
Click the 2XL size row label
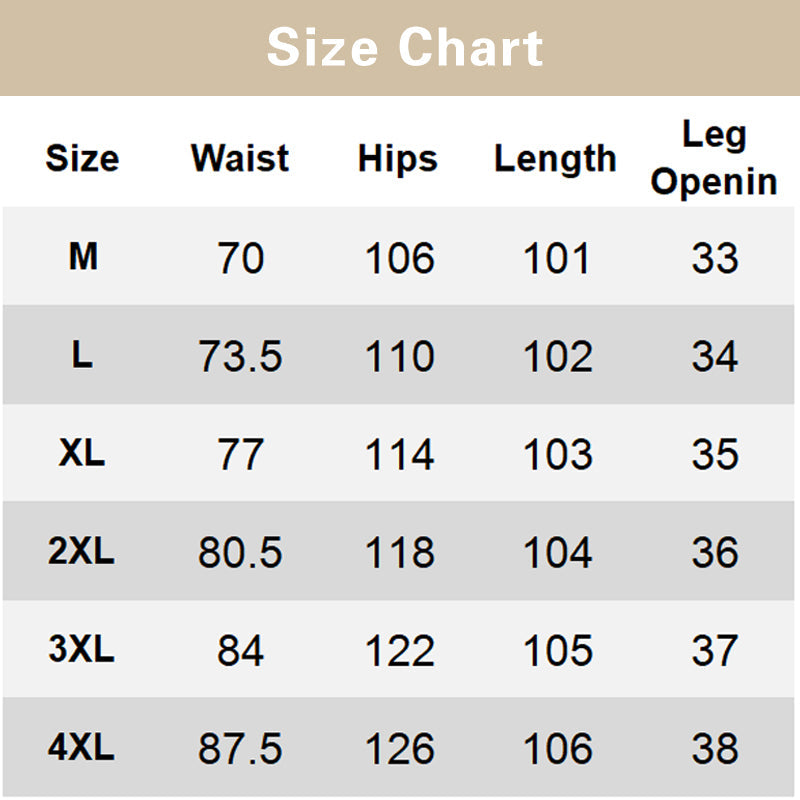[x=82, y=552]
